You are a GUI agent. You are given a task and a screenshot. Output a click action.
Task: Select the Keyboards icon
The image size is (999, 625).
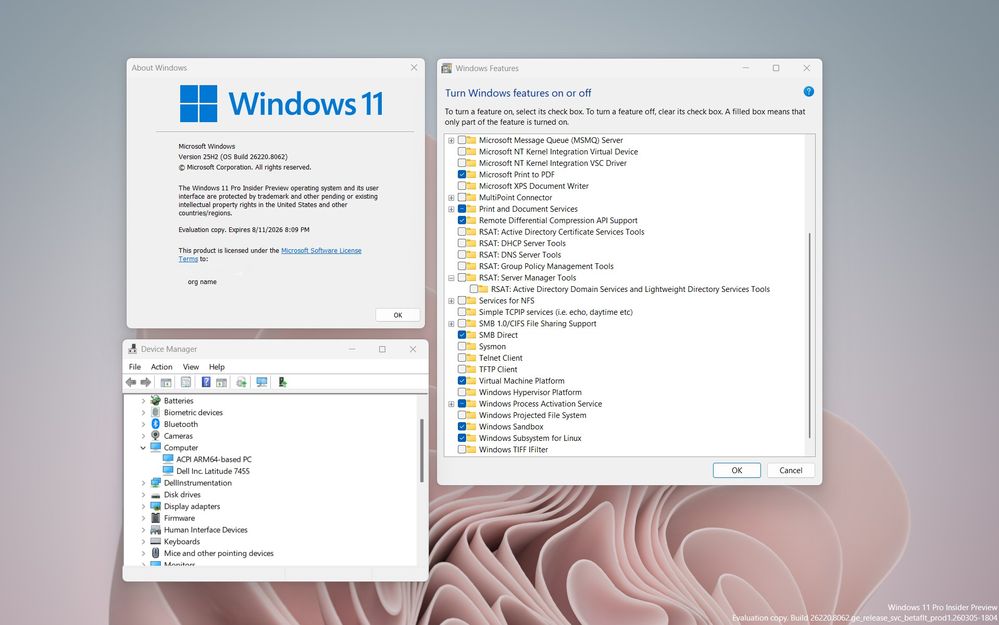155,542
